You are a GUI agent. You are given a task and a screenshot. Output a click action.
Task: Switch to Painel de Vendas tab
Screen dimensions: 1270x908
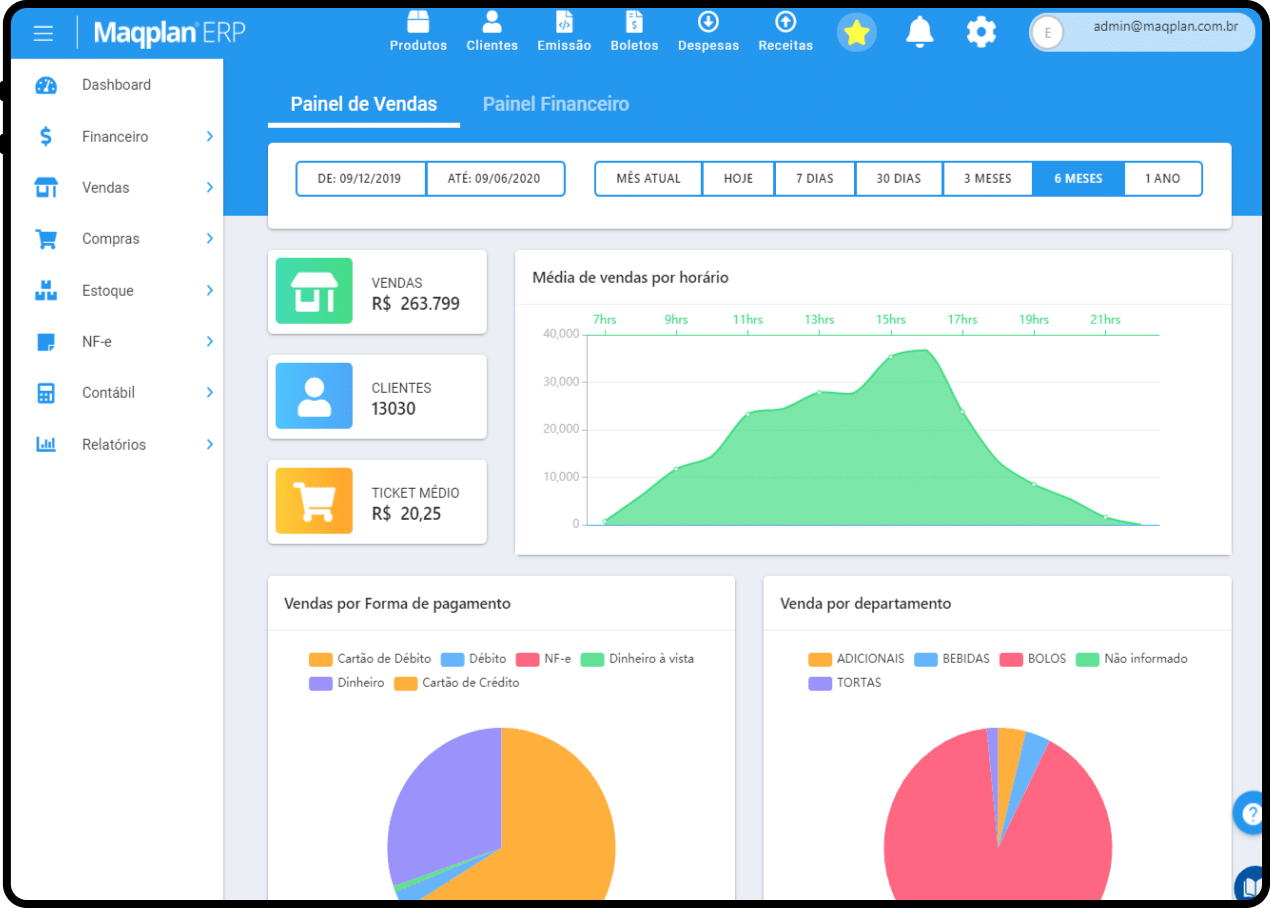(364, 104)
